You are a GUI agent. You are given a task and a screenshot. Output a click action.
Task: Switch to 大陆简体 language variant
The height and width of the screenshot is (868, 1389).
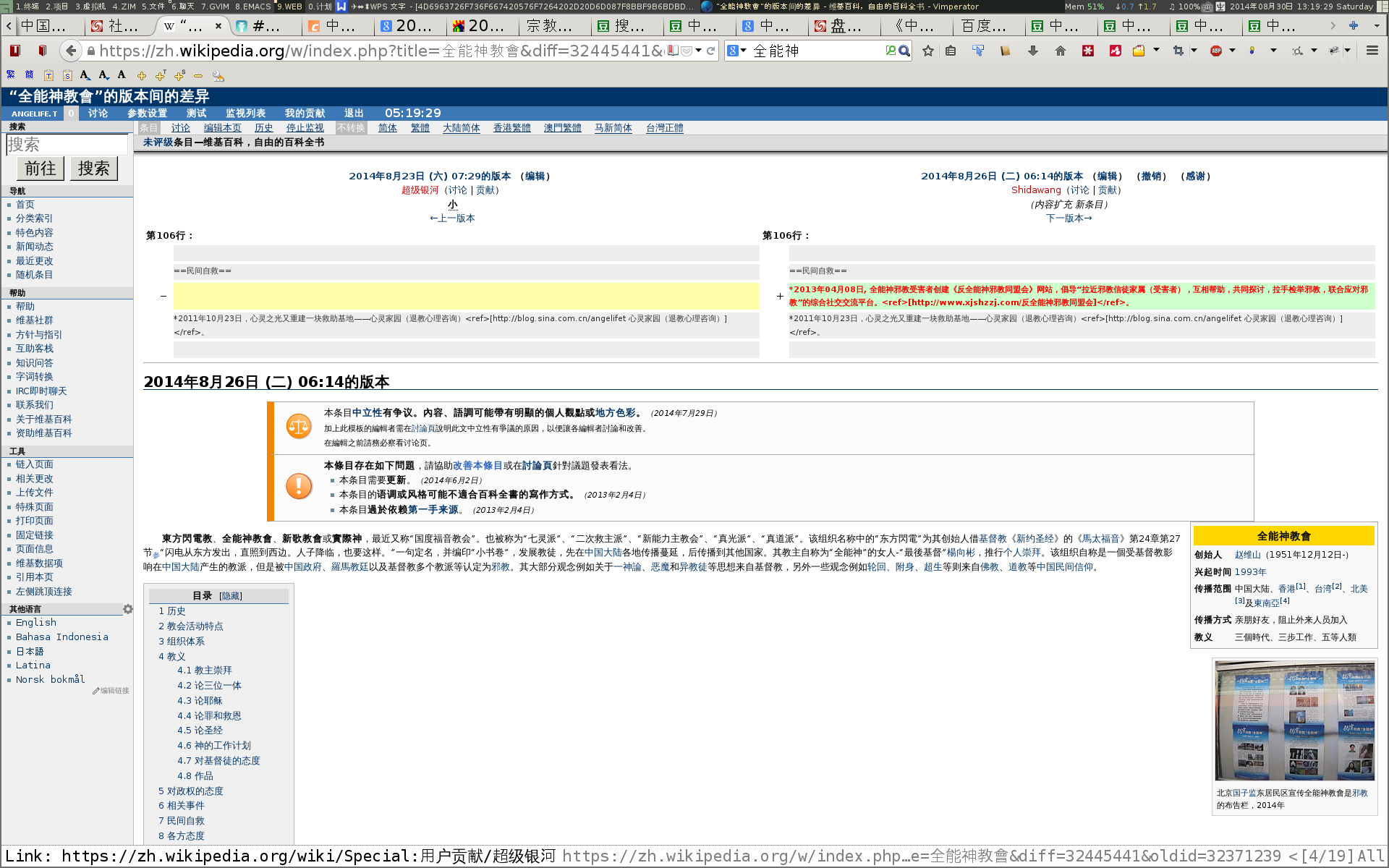[x=461, y=128]
